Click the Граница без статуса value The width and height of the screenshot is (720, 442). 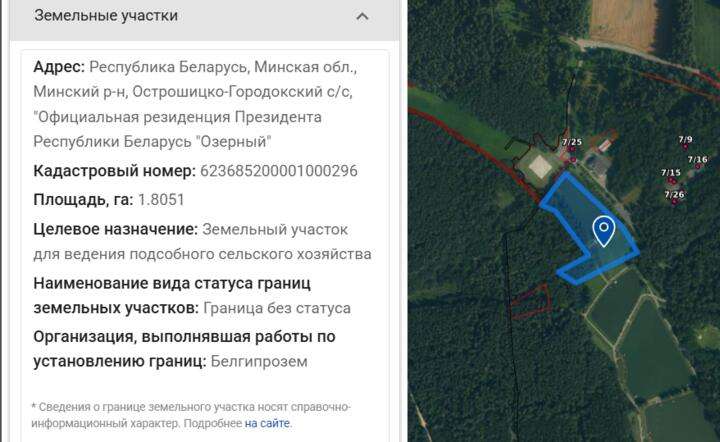pyautogui.click(x=277, y=308)
